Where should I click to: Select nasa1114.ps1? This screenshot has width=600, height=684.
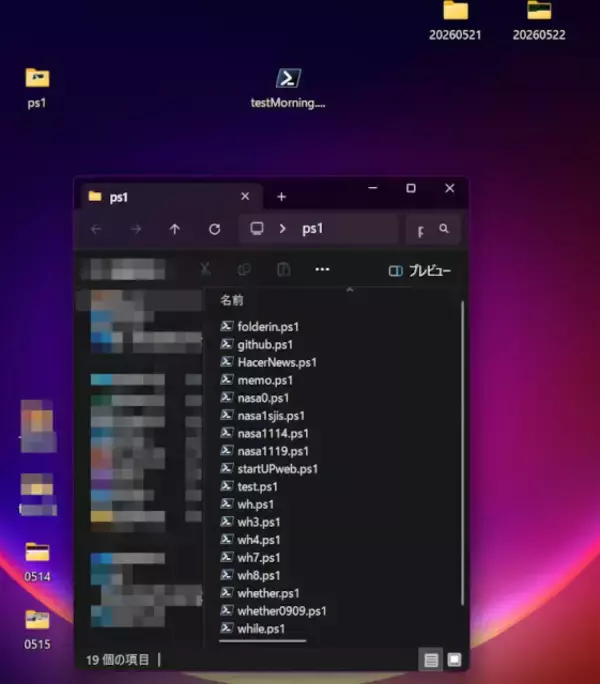[264, 434]
